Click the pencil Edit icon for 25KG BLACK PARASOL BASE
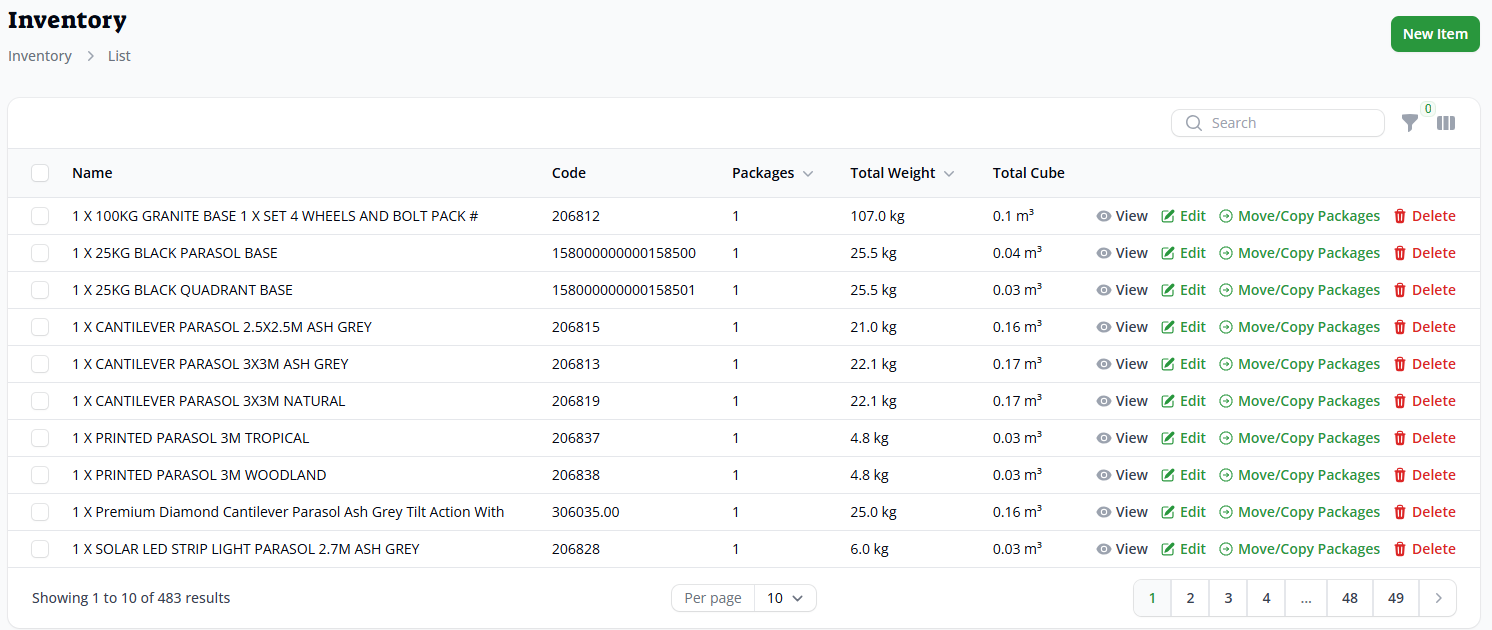The height and width of the screenshot is (630, 1492). click(x=1167, y=253)
